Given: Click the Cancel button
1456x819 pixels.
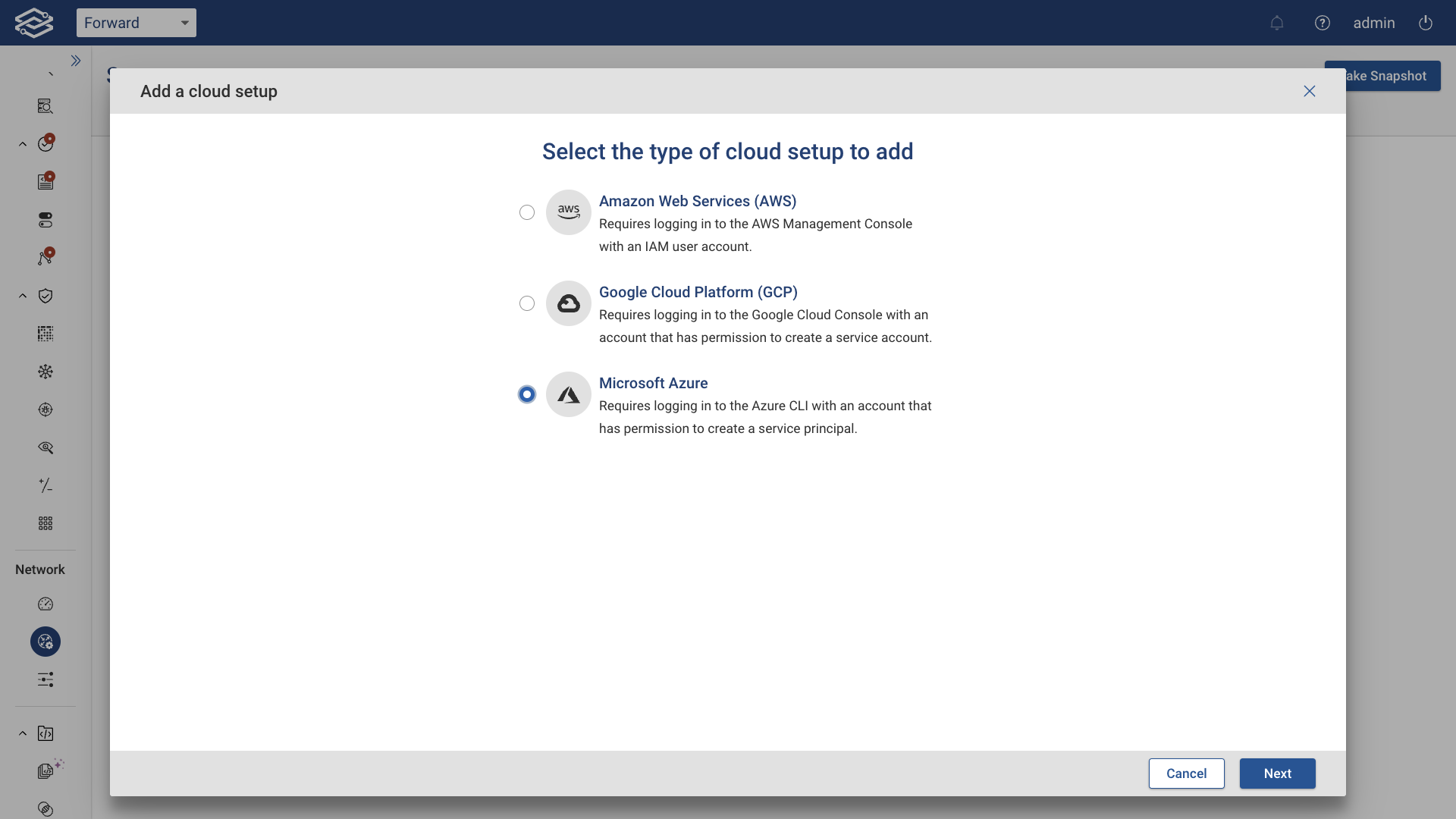Looking at the screenshot, I should [1186, 773].
